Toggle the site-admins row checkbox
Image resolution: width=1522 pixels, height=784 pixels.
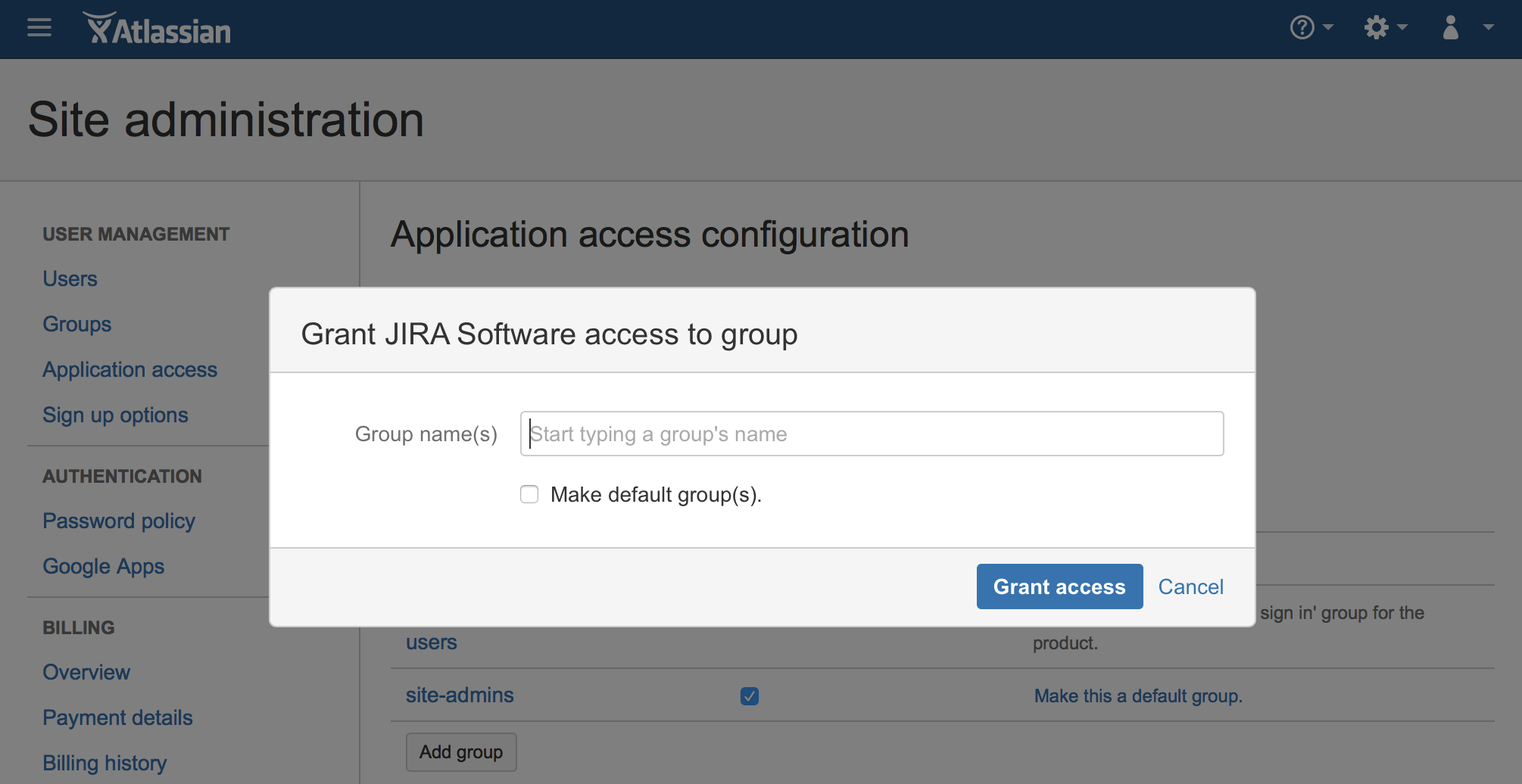[750, 696]
